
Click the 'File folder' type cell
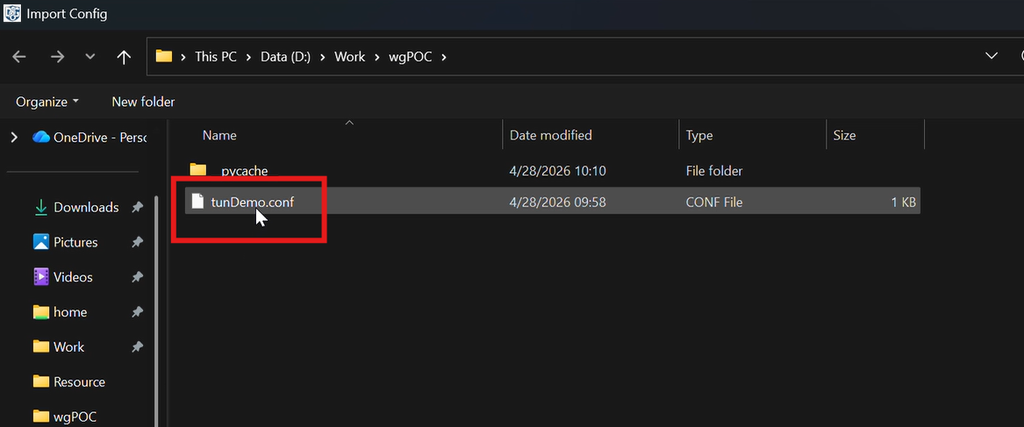coord(714,171)
